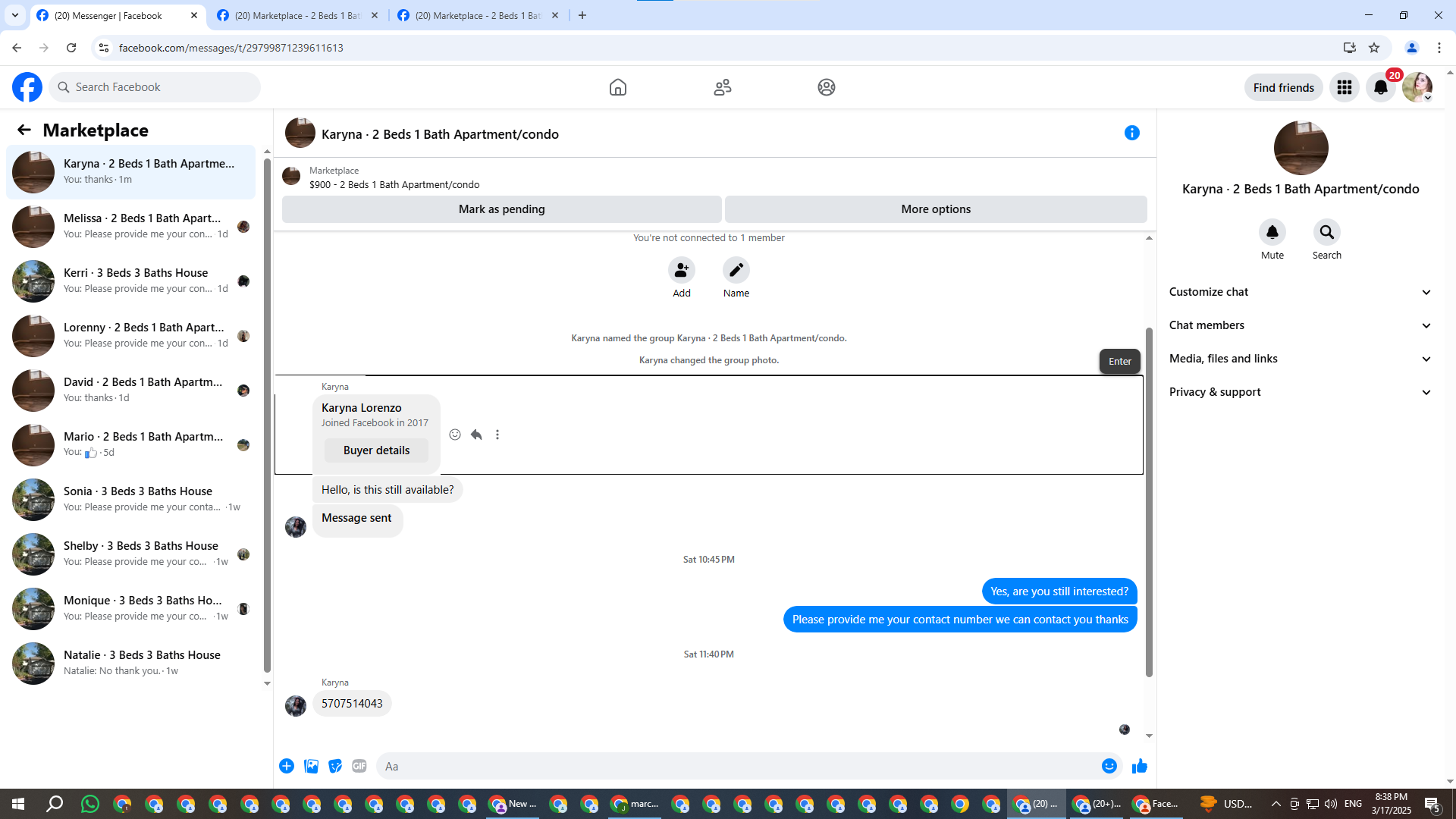Open Chrome tab search dropdown
The width and height of the screenshot is (1456, 819).
(15, 15)
